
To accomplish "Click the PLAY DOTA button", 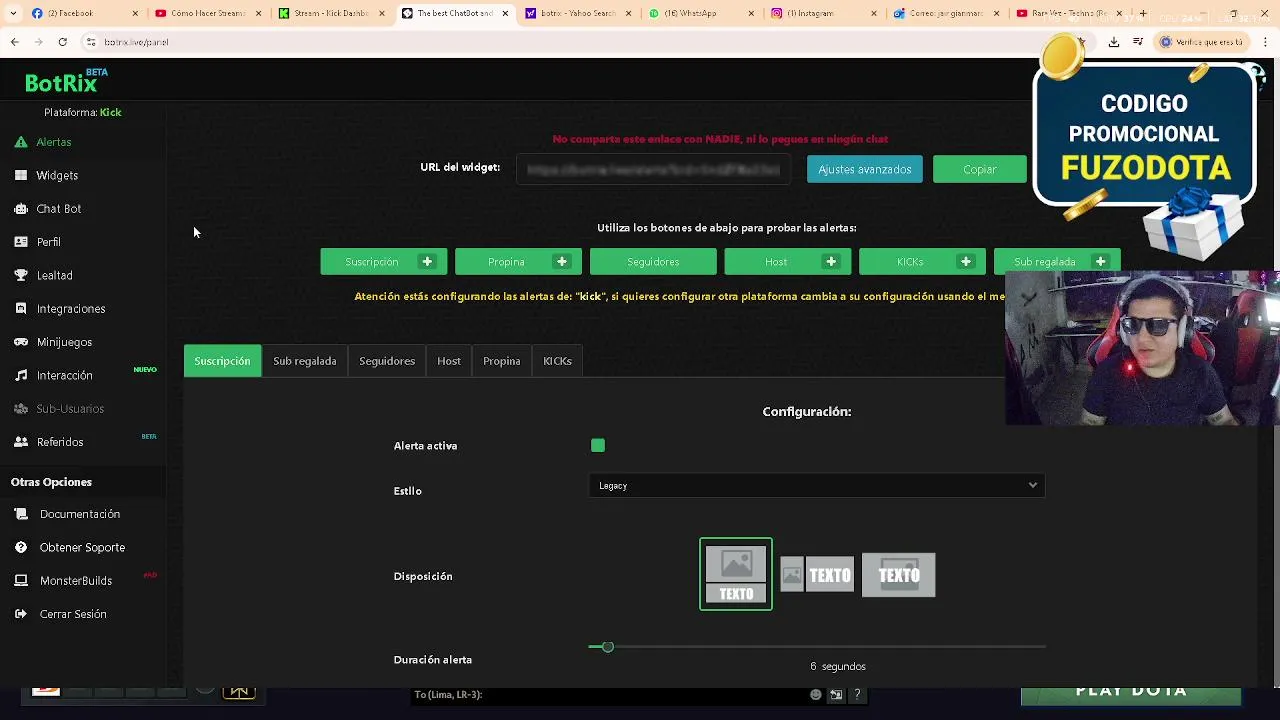I will (x=1131, y=693).
